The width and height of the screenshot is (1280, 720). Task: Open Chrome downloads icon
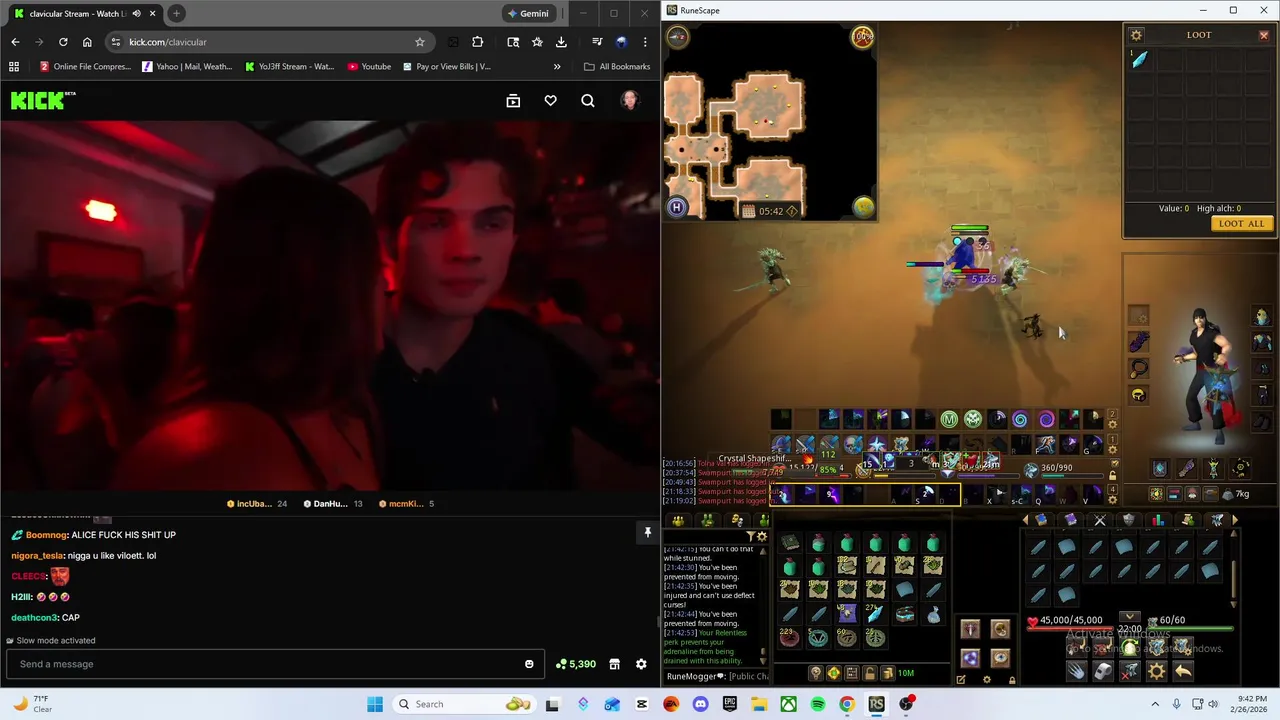[561, 42]
